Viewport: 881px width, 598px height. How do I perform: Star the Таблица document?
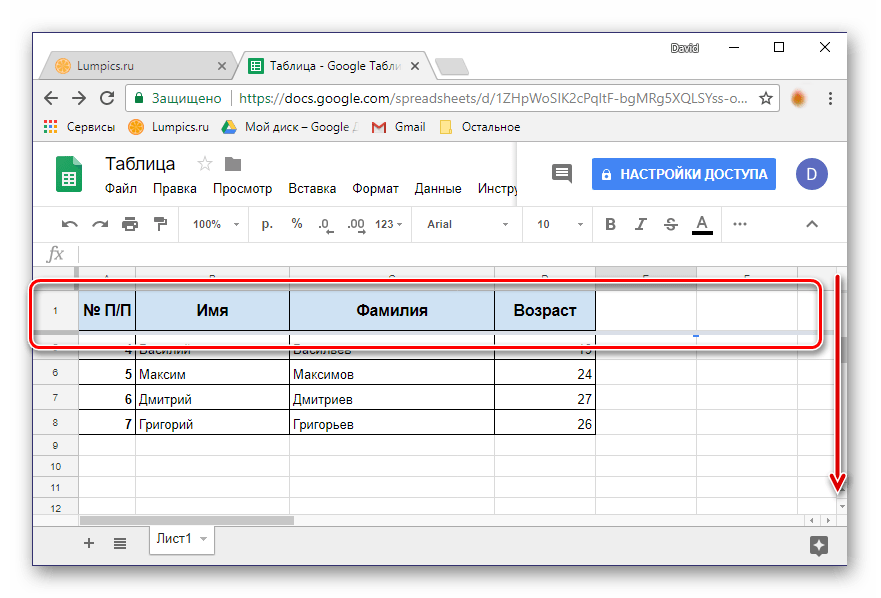click(205, 164)
